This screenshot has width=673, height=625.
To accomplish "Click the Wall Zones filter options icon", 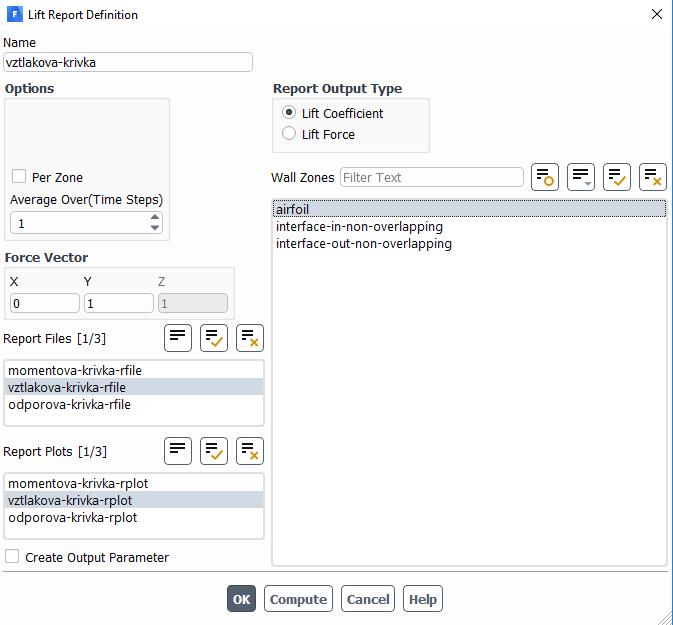I will [545, 177].
